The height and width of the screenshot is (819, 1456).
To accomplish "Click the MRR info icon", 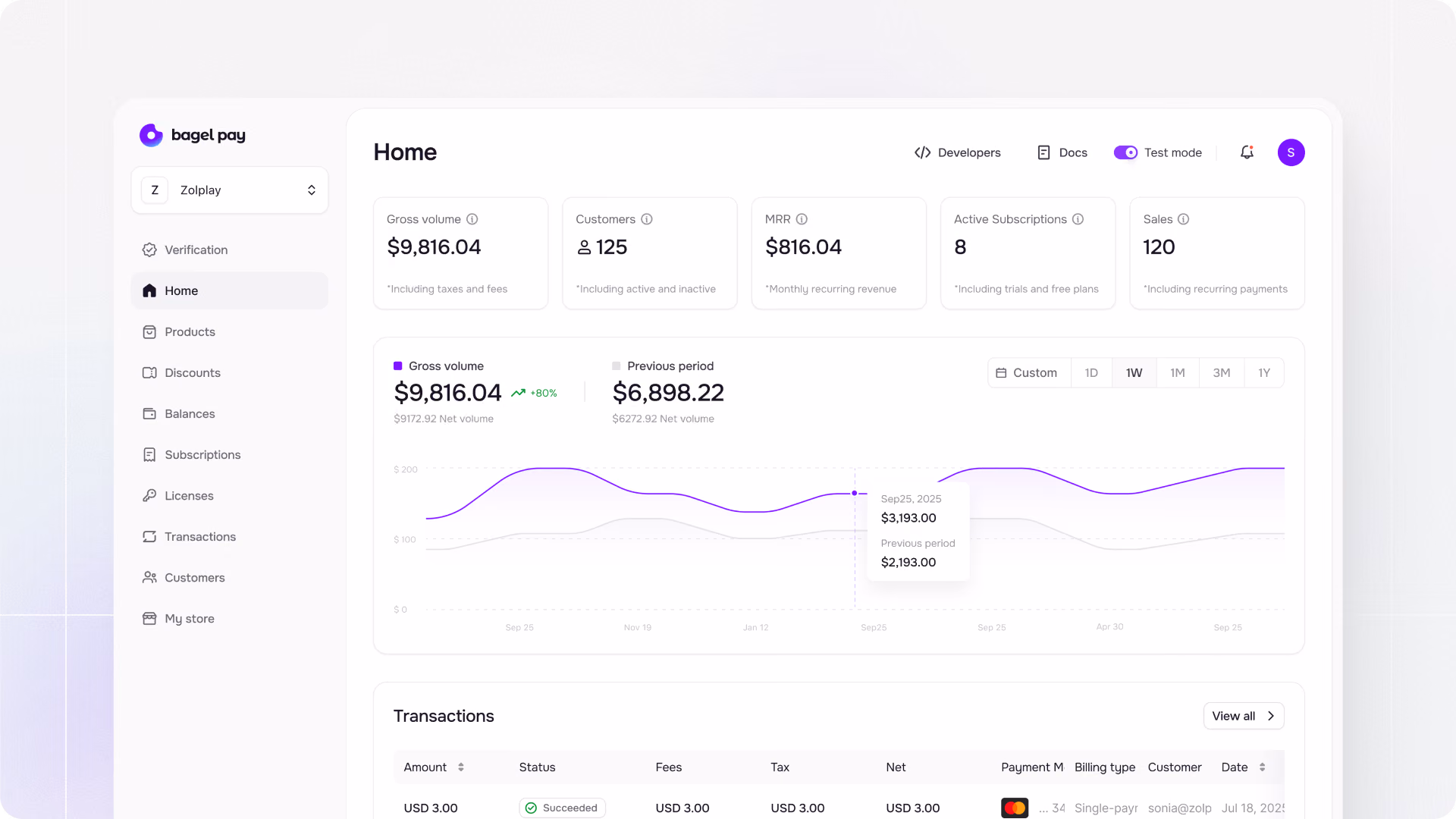I will 802,219.
